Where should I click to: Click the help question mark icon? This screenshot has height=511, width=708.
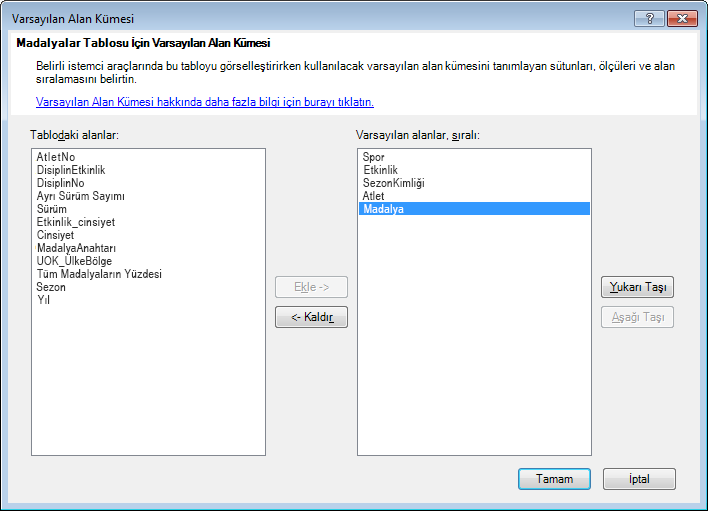click(649, 19)
